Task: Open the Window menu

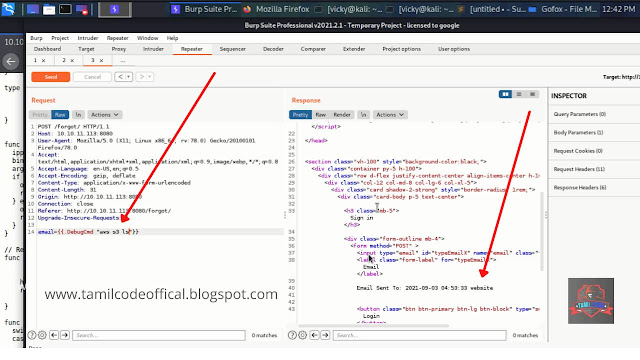Action: (147, 38)
